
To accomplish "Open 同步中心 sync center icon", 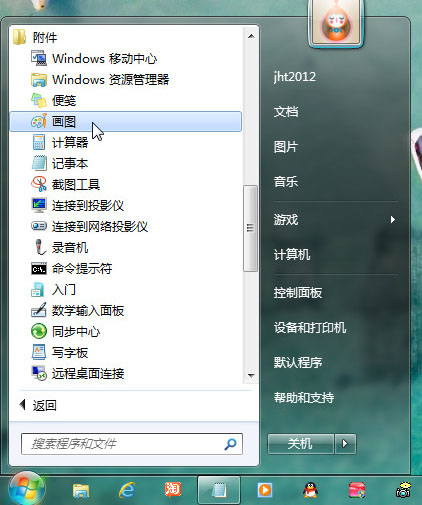I will [39, 331].
